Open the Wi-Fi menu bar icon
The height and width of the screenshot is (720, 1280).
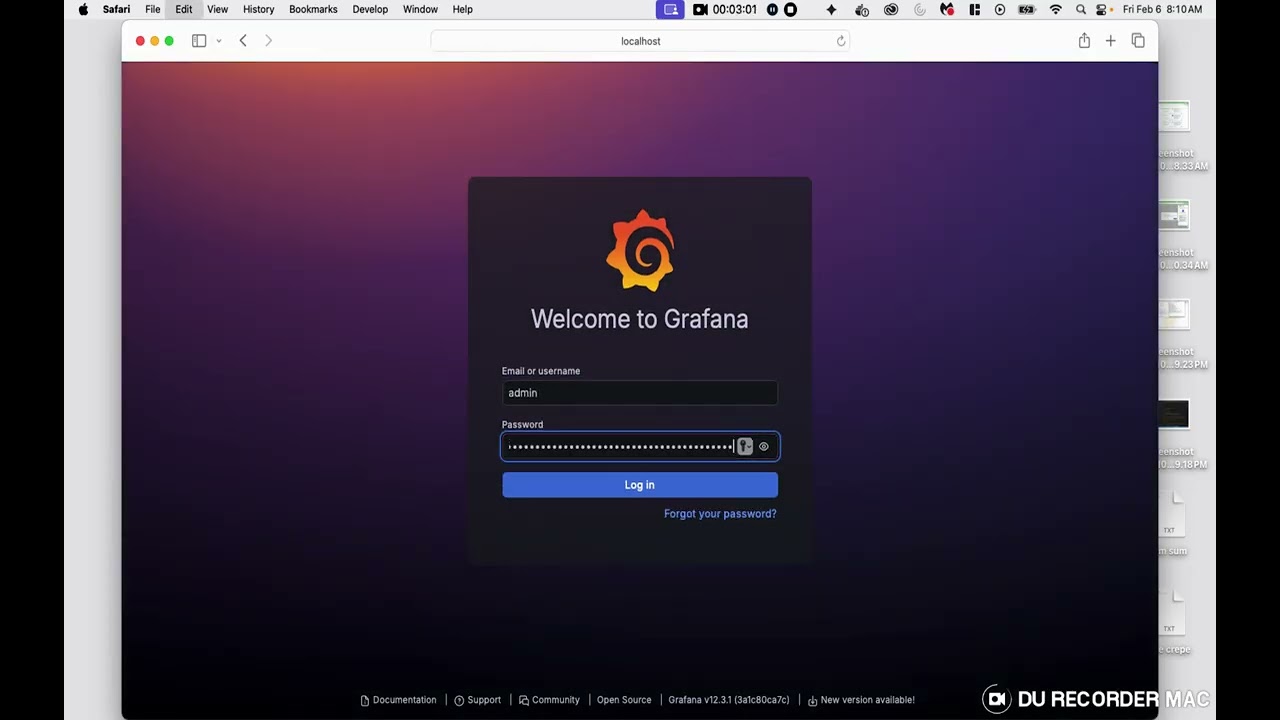1055,9
